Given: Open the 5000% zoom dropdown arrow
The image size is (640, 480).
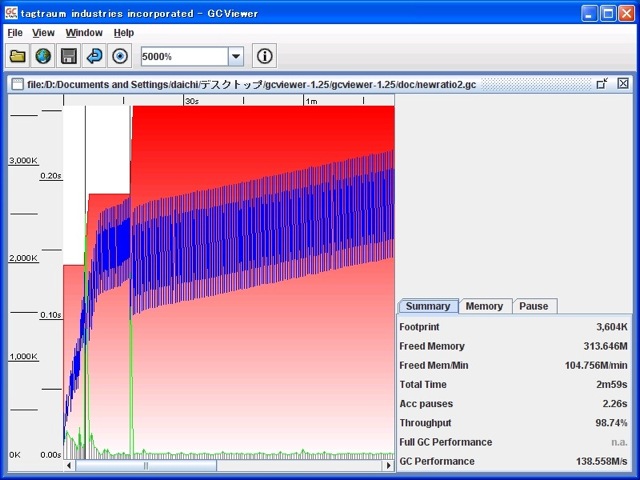Looking at the screenshot, I should (236, 57).
